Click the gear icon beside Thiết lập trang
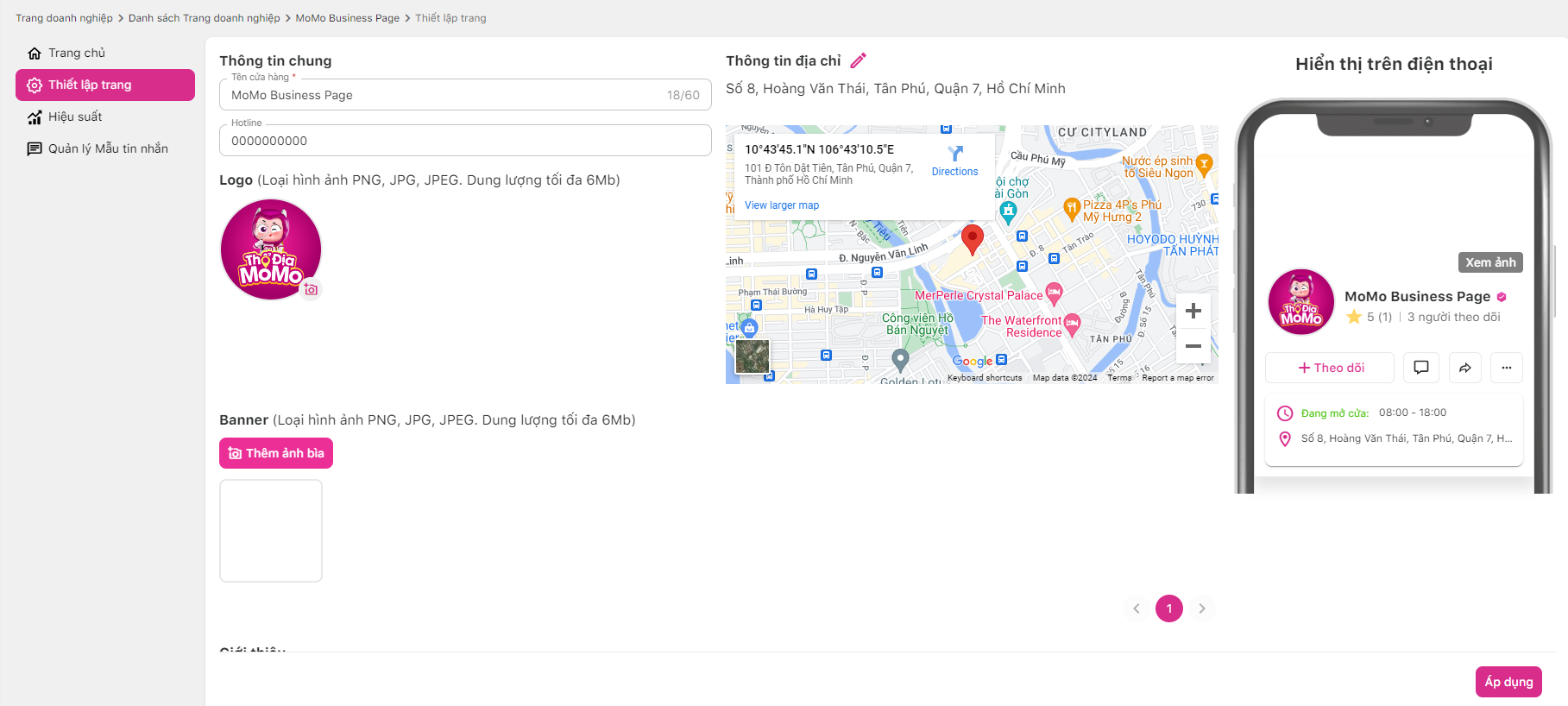 (35, 85)
